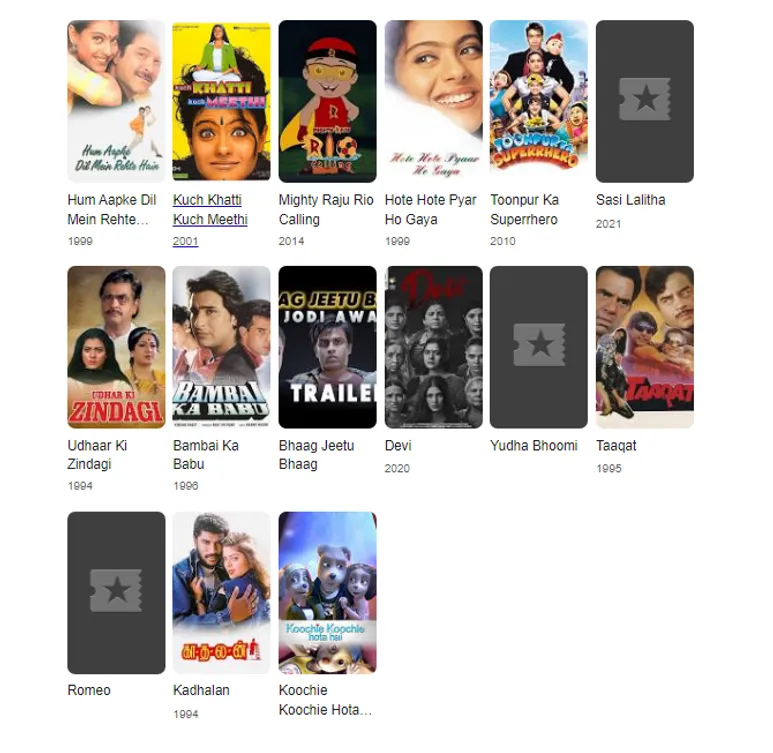Viewport: 773px width, 753px height.
Task: Click the Bambai Ka Babu poster image
Action: coord(221,347)
